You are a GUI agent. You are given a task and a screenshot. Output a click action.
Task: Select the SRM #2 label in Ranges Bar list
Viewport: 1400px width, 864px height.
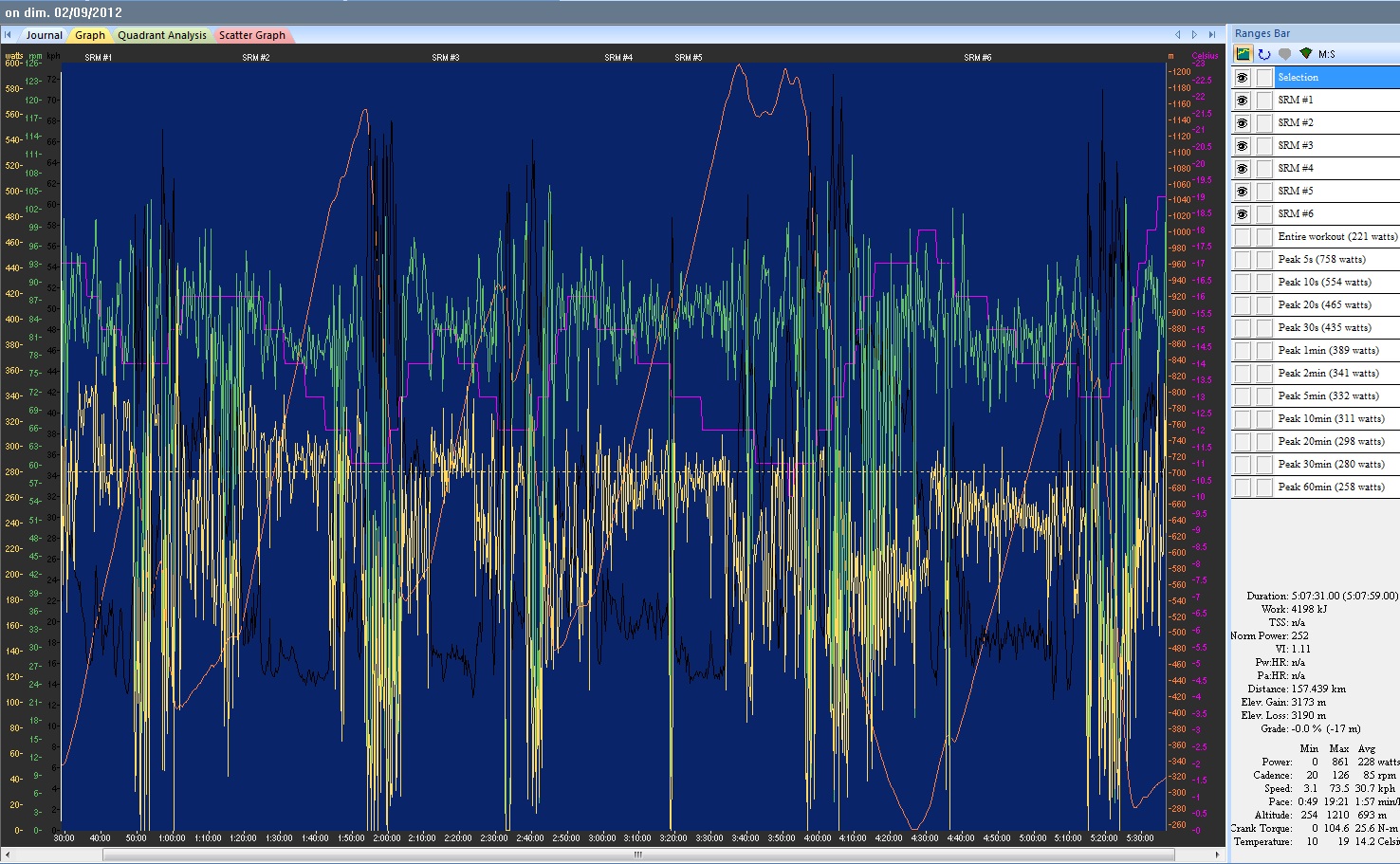click(x=1296, y=123)
